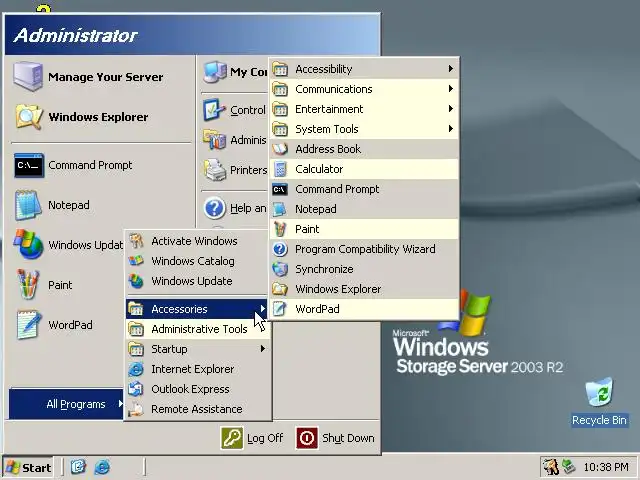Expand the Communications submenu arrow

coord(451,89)
